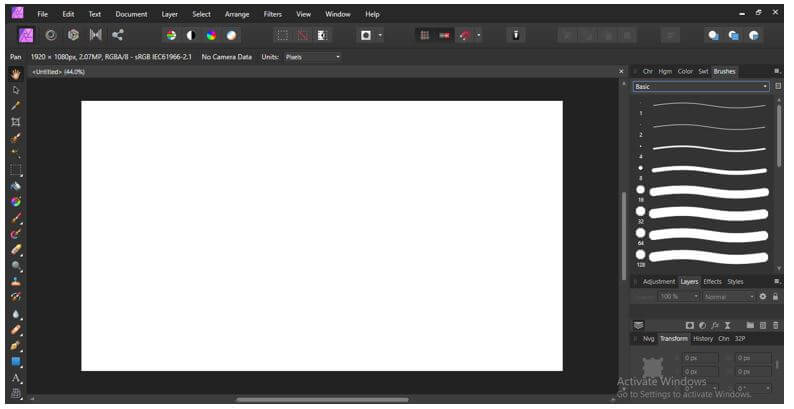Open the Export Persona share icon
Screen dimensions: 794x409
click(x=117, y=35)
